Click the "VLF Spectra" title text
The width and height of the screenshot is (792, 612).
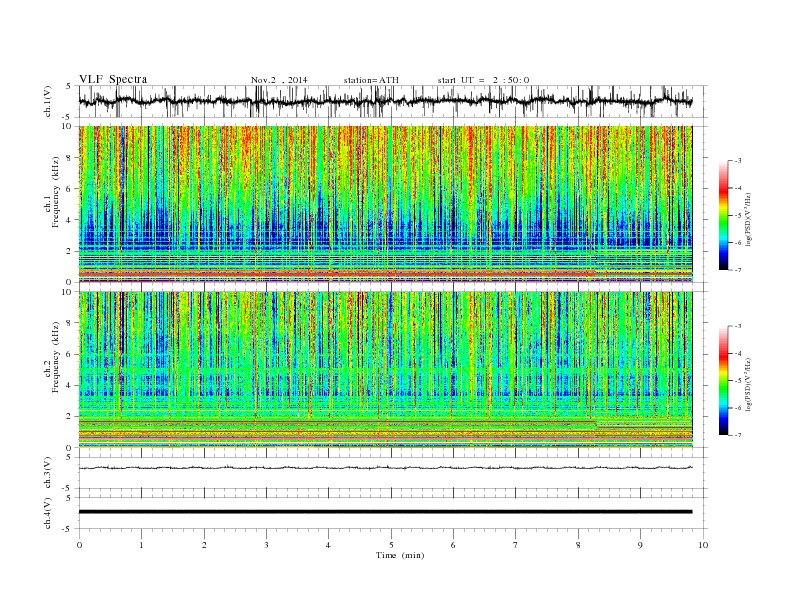pyautogui.click(x=113, y=79)
